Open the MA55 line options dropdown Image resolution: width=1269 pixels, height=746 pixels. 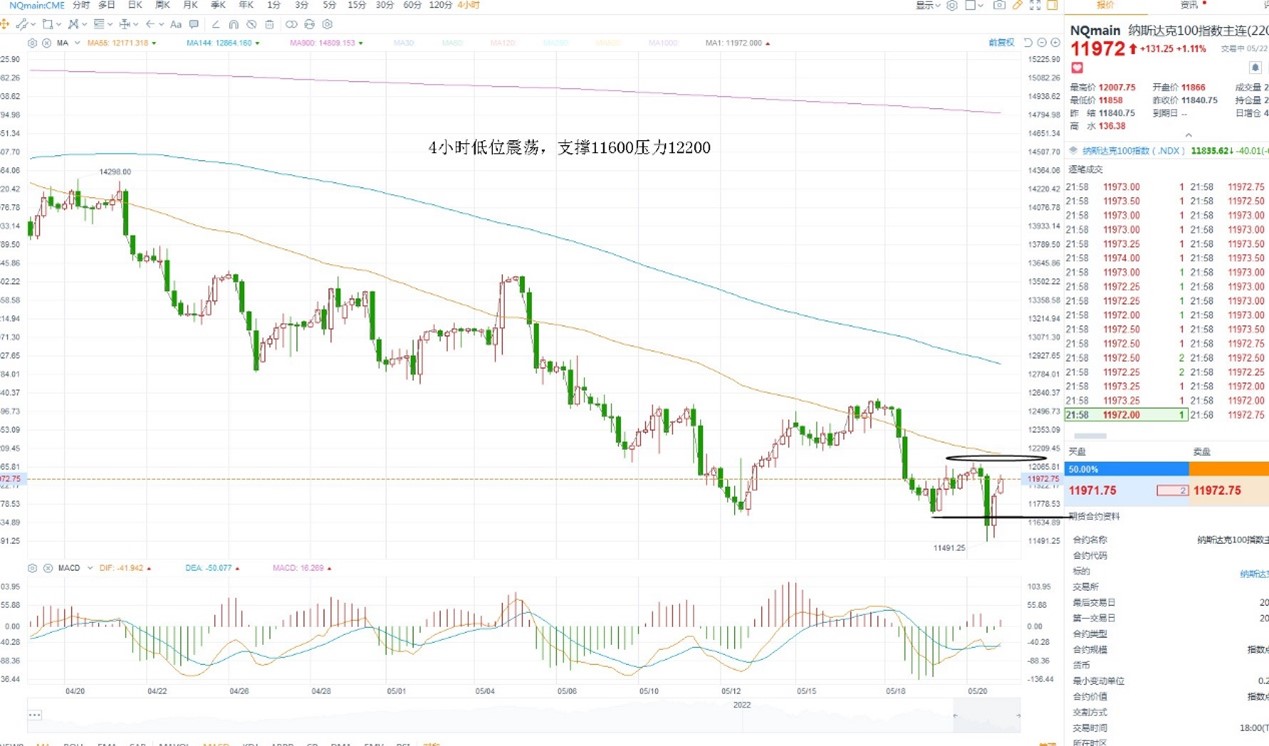pos(154,43)
